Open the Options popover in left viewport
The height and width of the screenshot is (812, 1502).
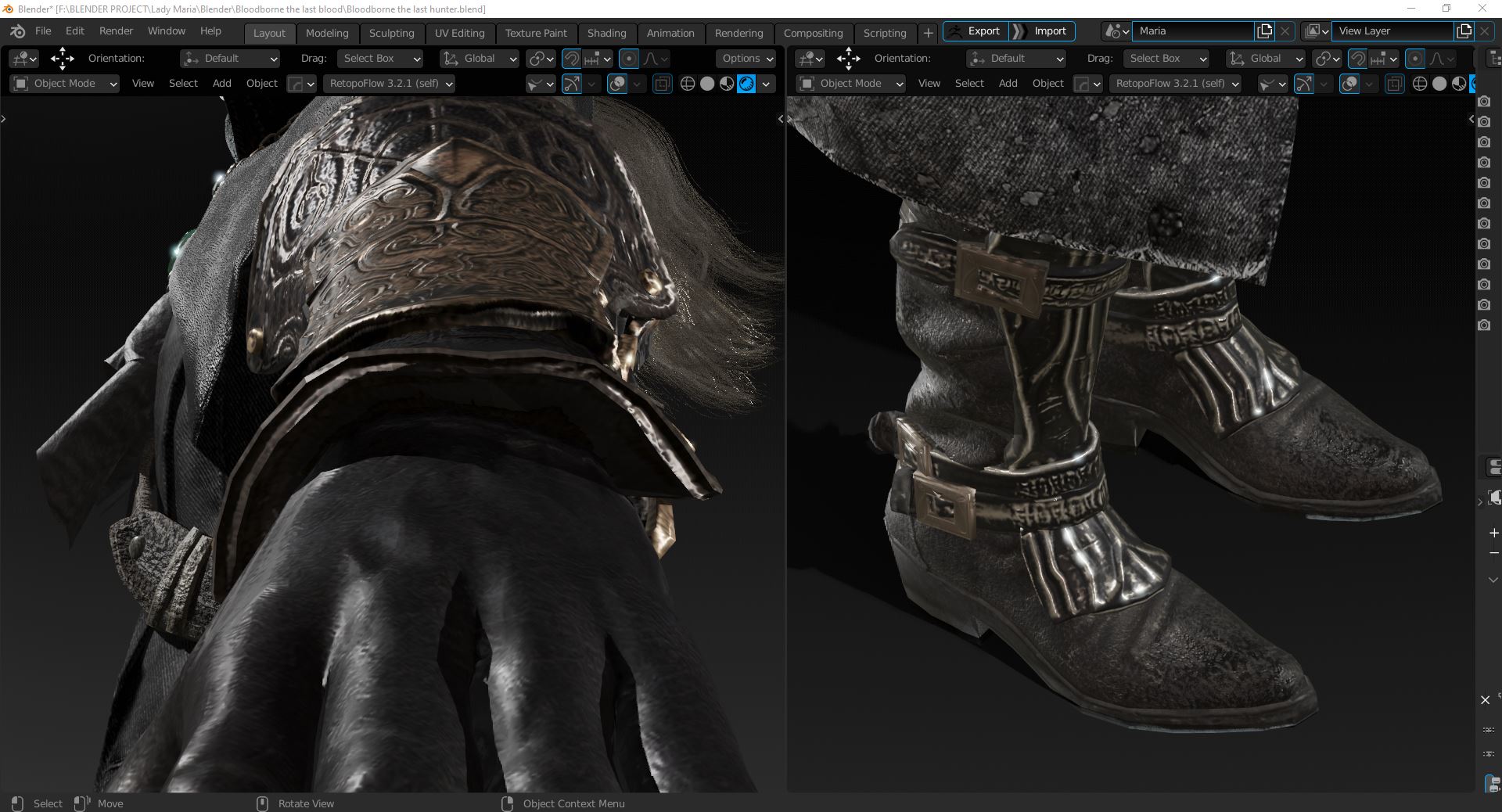click(x=746, y=59)
